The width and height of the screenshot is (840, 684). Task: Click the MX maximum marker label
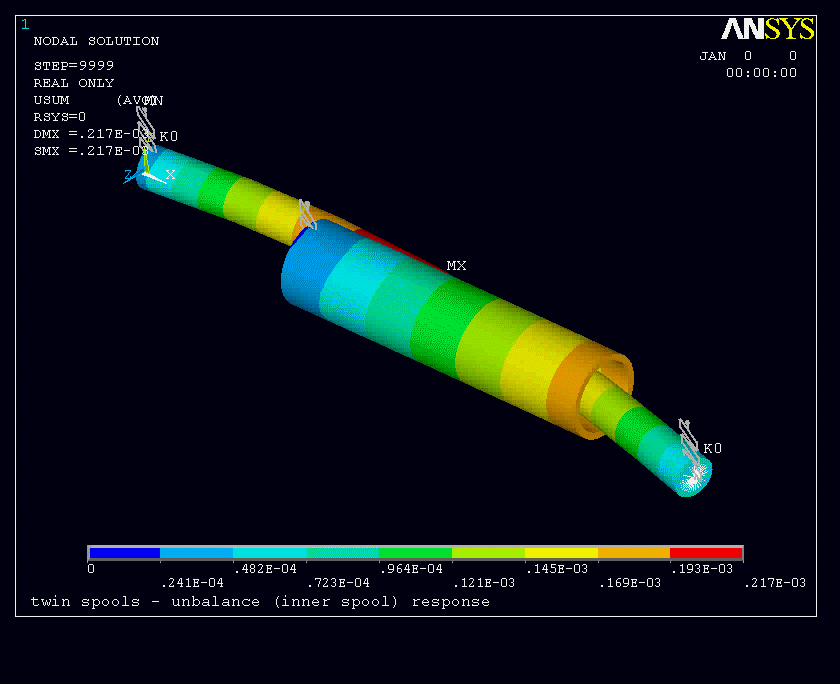pos(456,266)
